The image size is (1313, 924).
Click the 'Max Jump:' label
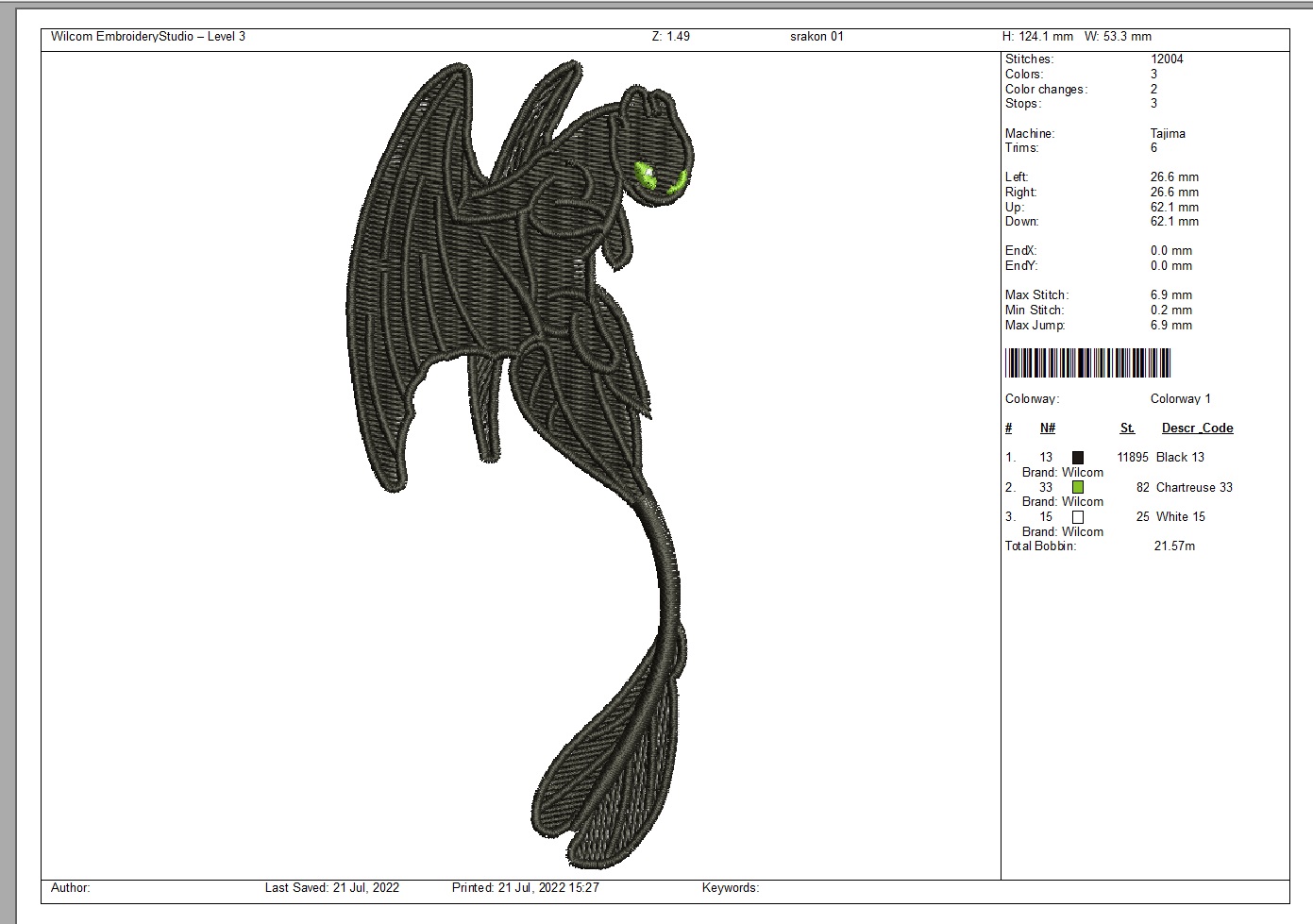1035,325
